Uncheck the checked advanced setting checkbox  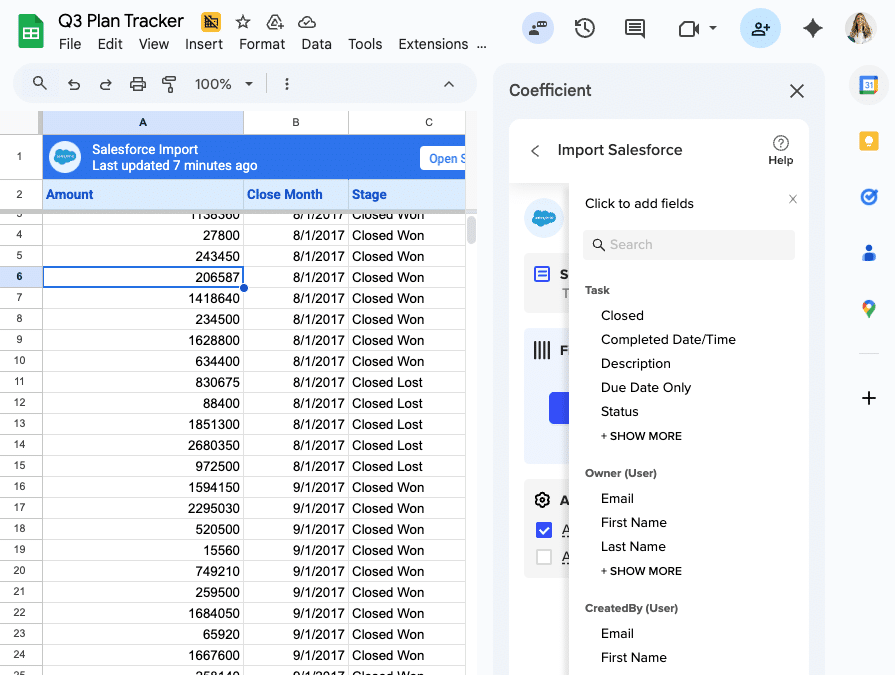point(544,530)
